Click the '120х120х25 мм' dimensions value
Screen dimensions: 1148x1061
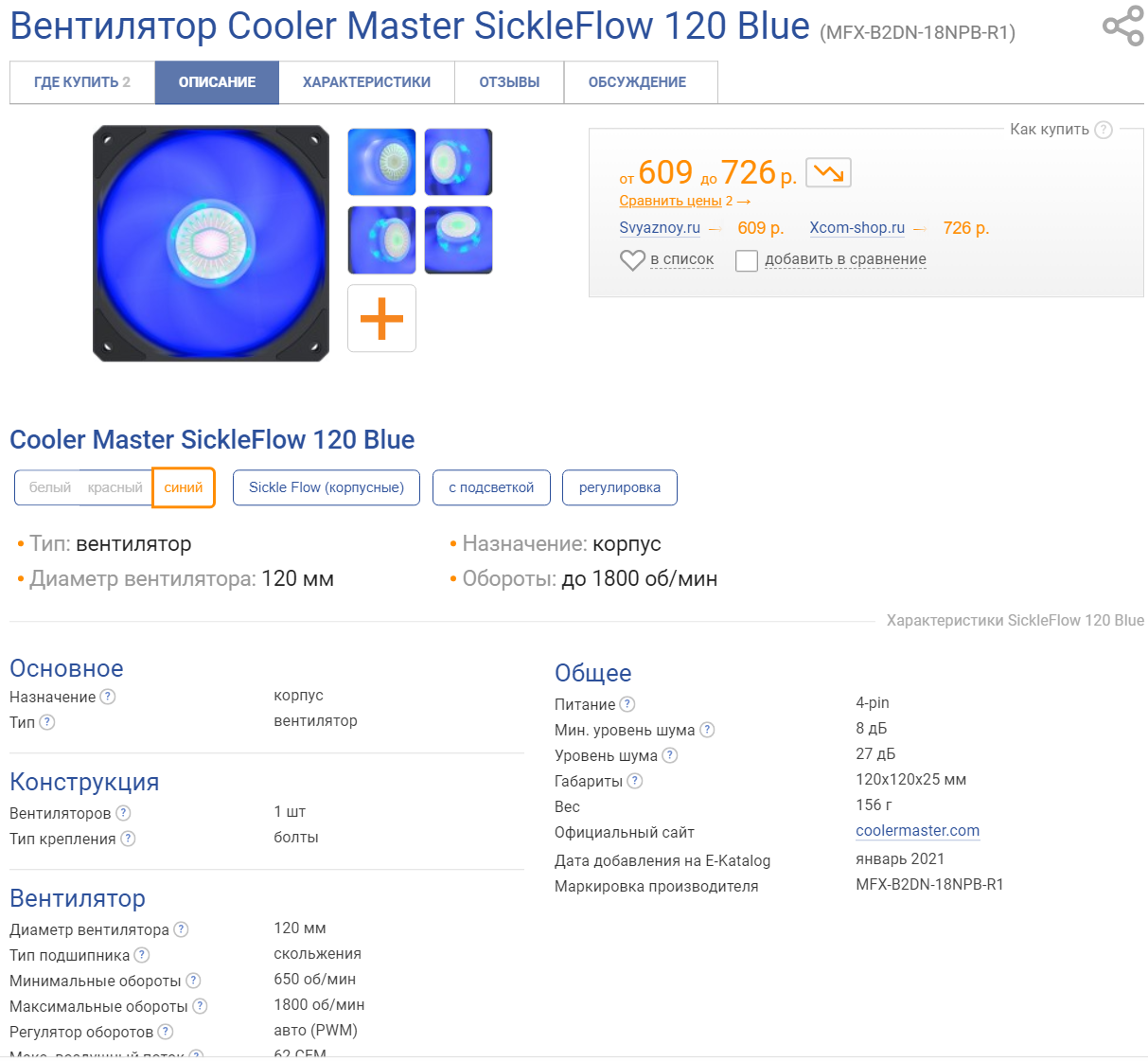pos(910,780)
